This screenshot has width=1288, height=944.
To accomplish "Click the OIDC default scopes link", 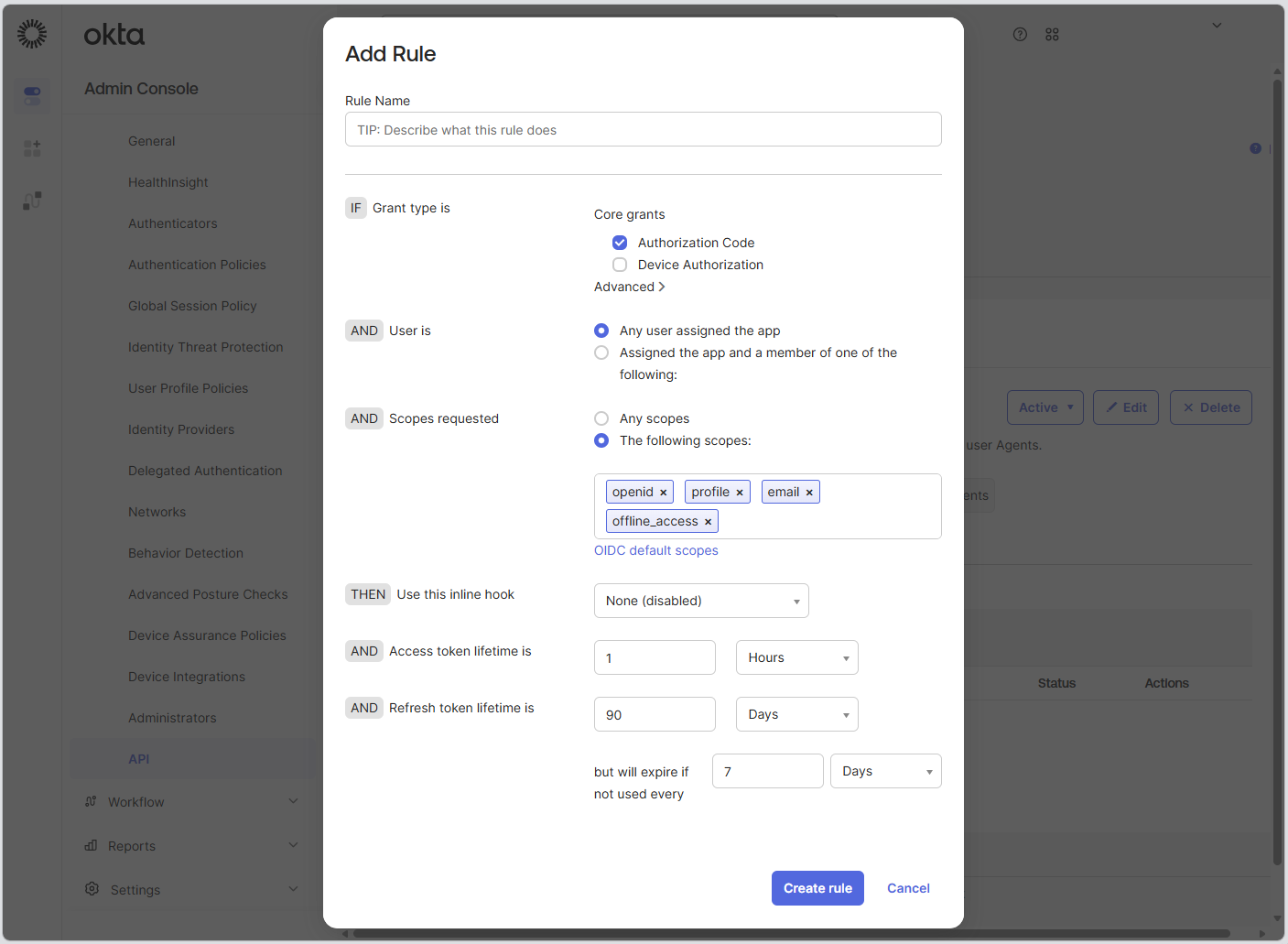I will [656, 550].
